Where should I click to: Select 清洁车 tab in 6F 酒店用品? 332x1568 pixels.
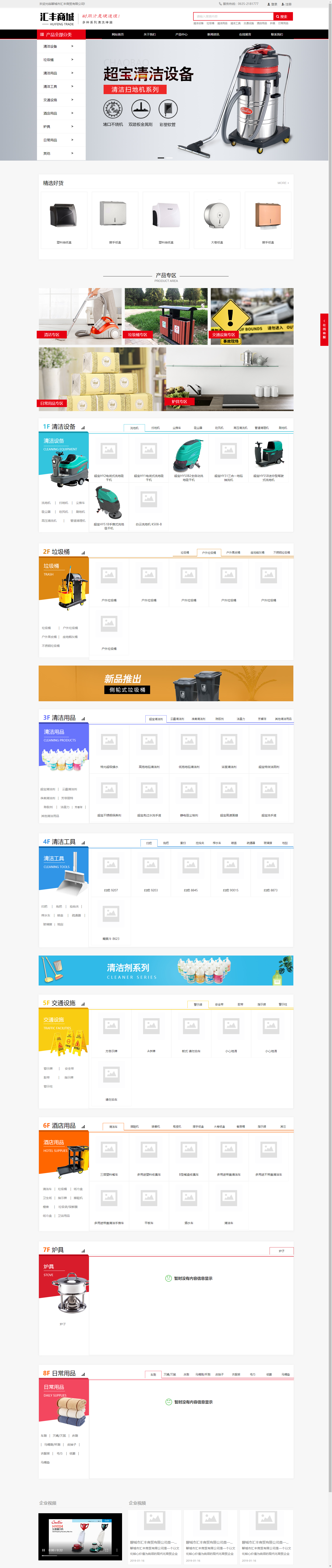click(x=113, y=1127)
